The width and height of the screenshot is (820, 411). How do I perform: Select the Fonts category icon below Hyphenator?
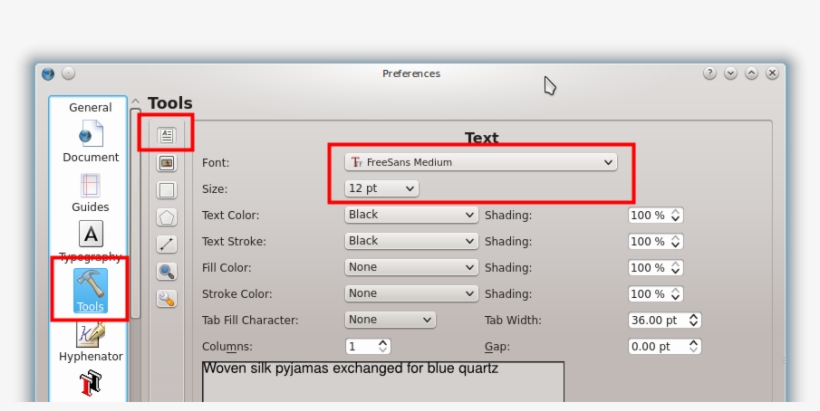[90, 383]
